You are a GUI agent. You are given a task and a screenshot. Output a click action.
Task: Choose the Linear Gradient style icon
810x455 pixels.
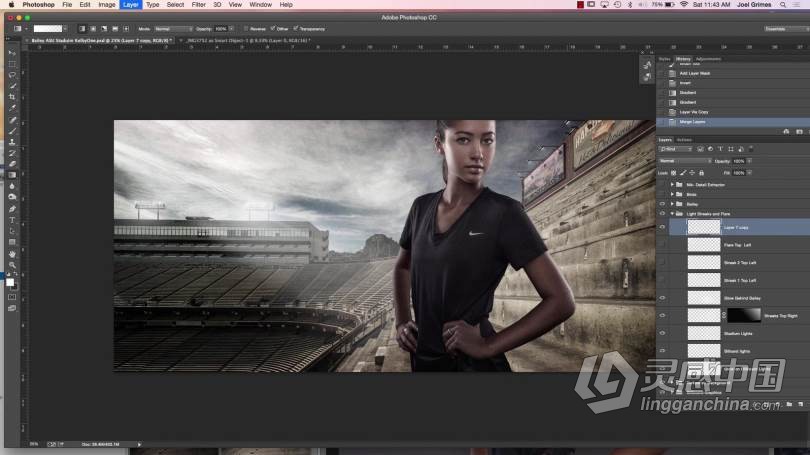[x=82, y=29]
